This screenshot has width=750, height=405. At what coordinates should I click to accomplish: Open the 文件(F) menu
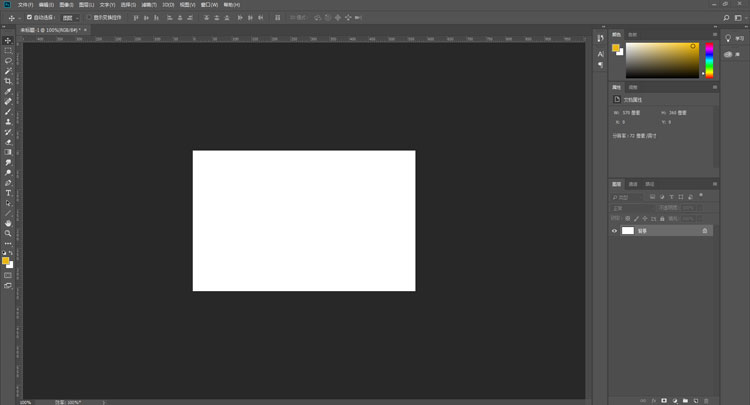25,5
